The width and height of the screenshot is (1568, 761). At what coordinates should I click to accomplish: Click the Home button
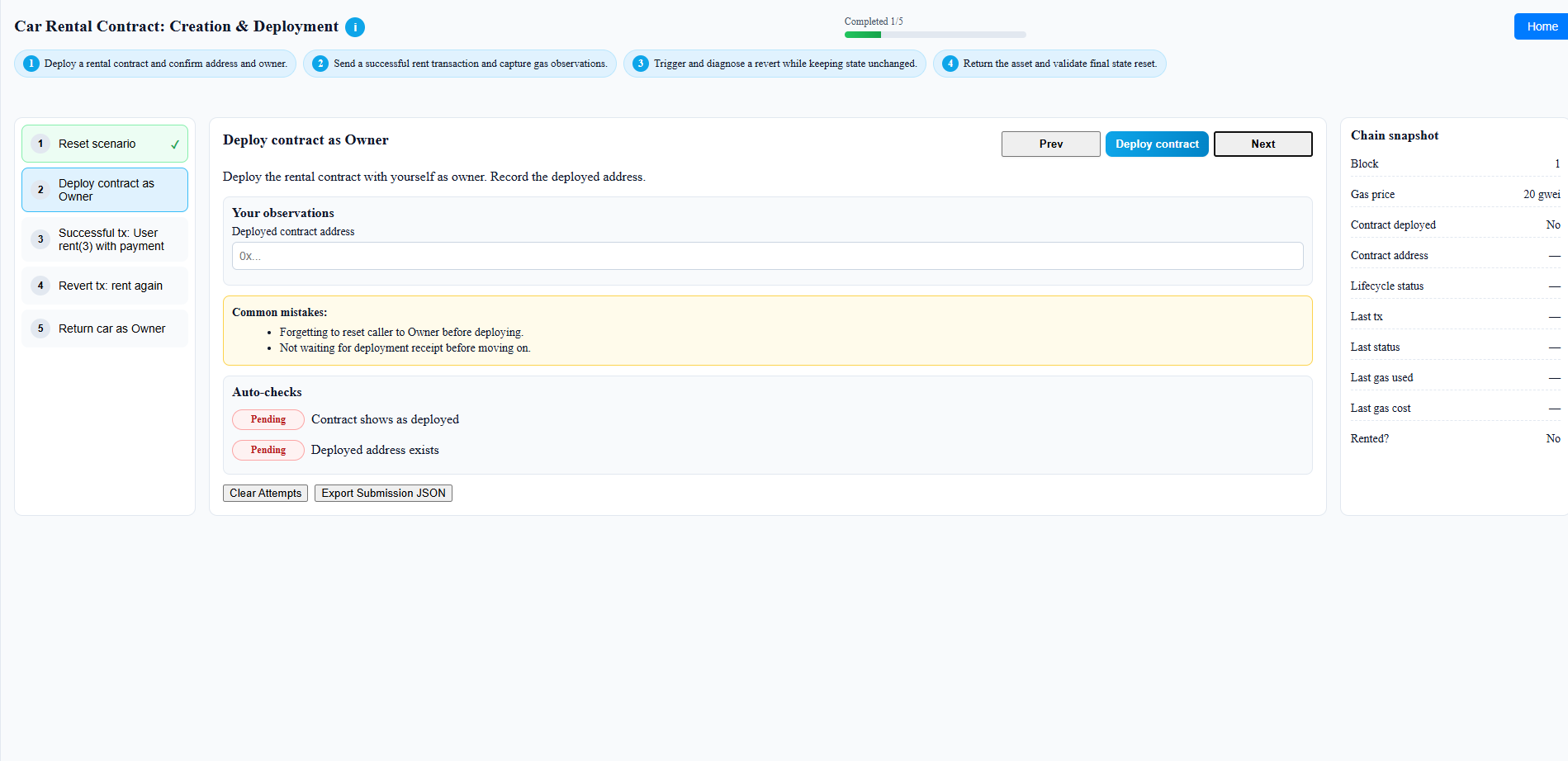coord(1541,26)
